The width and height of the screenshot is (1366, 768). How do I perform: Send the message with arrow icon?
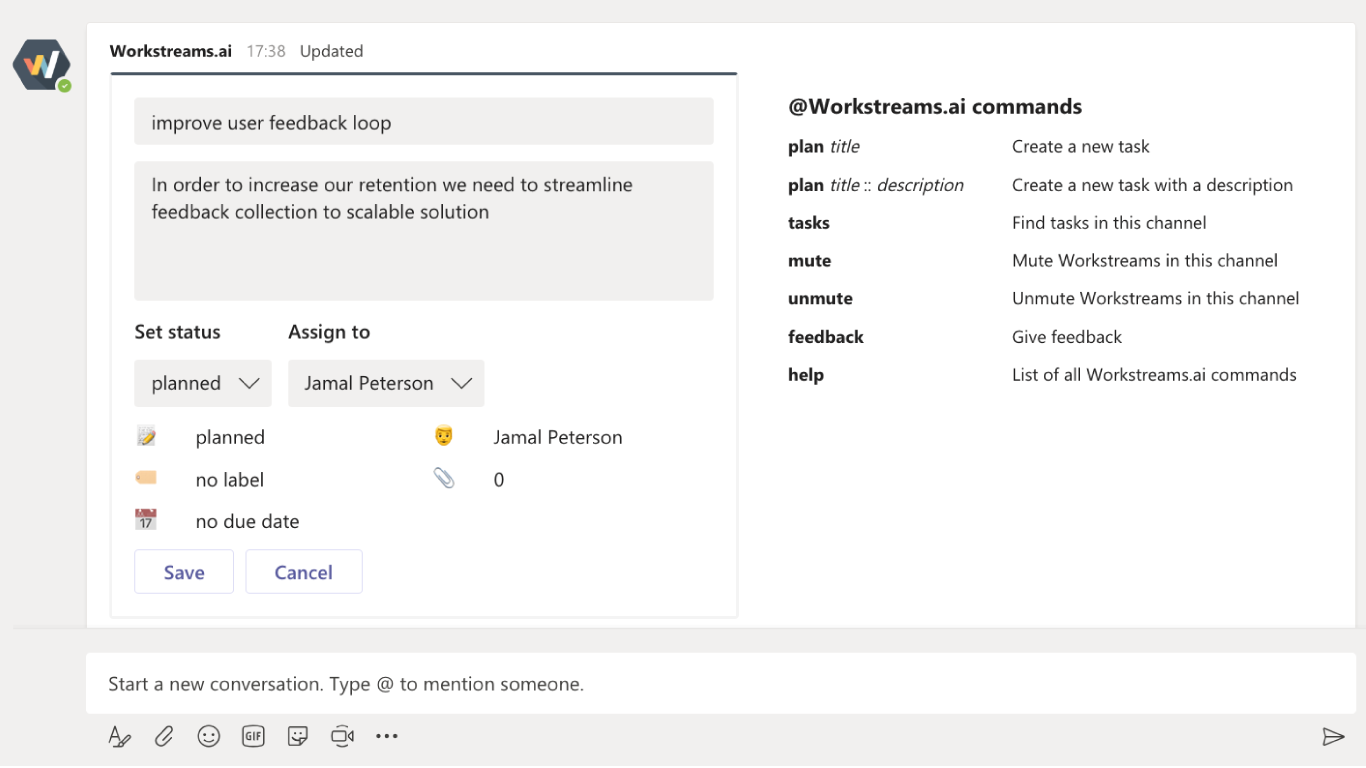[1333, 737]
